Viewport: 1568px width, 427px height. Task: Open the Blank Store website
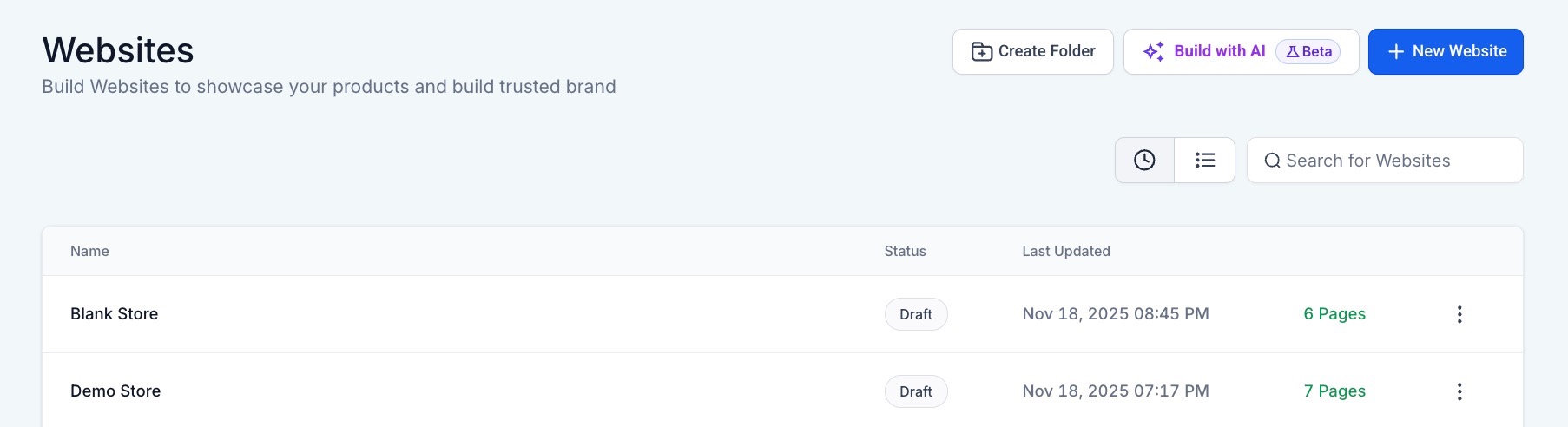point(115,314)
